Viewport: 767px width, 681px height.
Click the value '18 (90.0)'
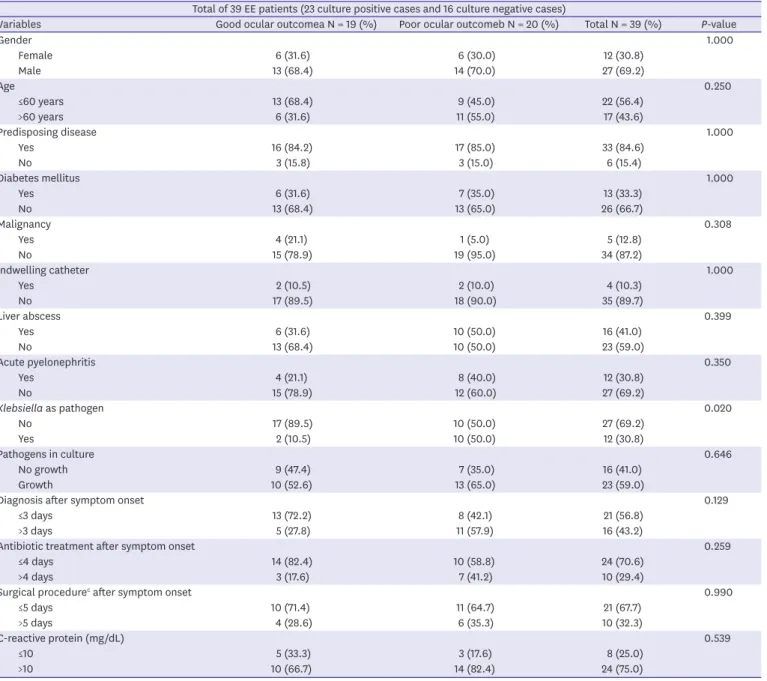[x=475, y=300]
